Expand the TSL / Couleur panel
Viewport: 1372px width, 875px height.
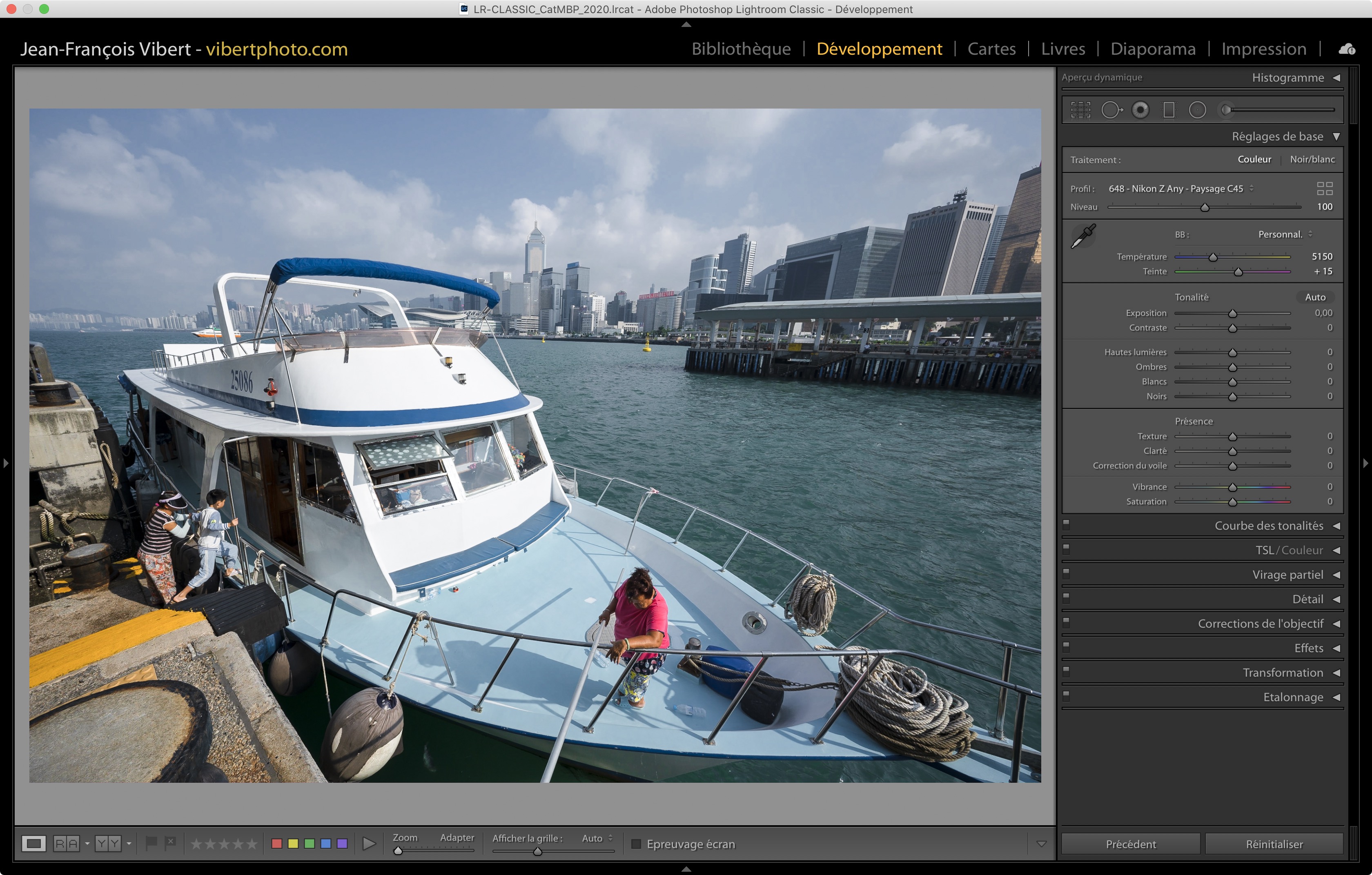click(1289, 550)
